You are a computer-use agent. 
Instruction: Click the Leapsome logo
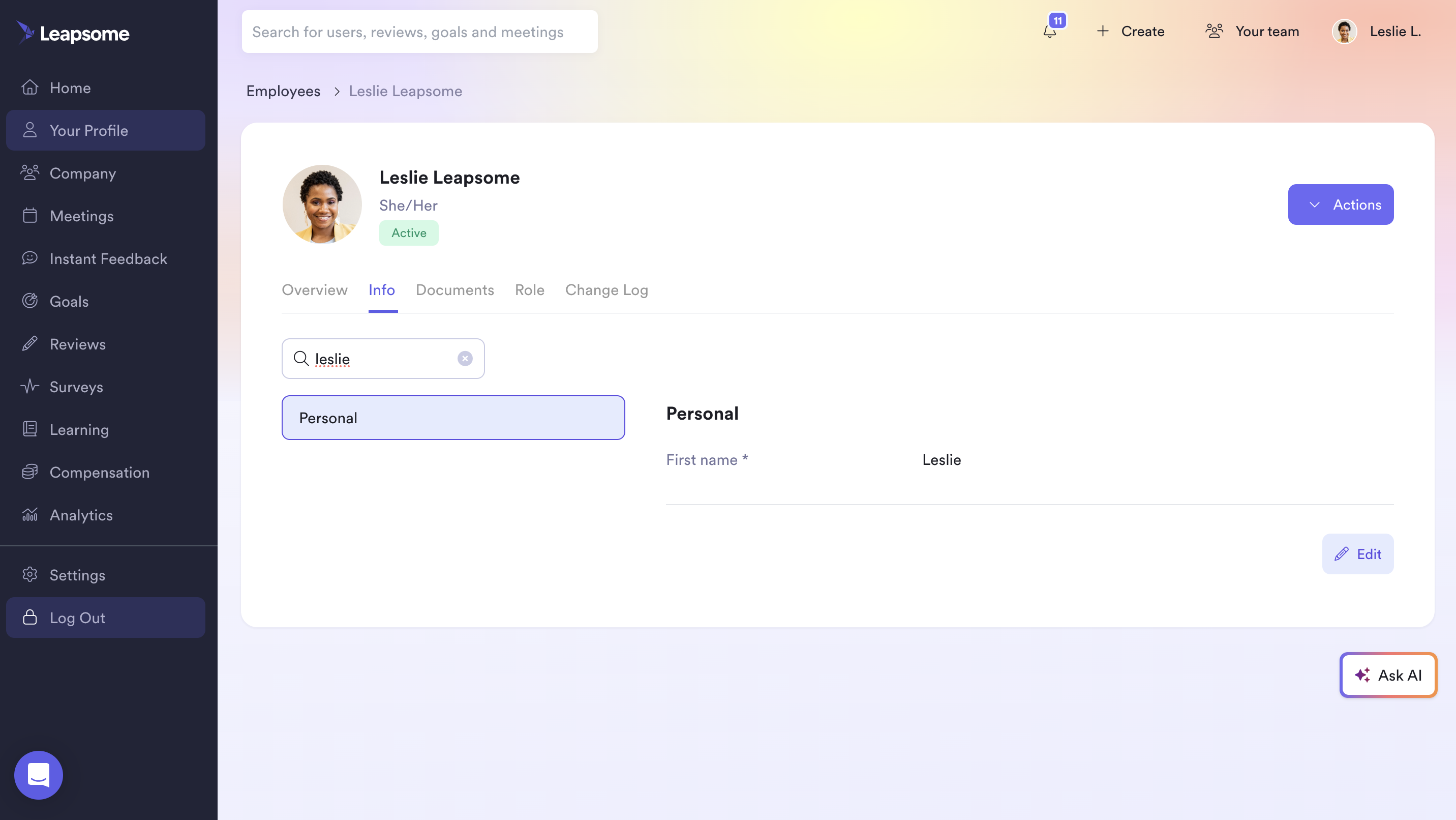tap(73, 33)
